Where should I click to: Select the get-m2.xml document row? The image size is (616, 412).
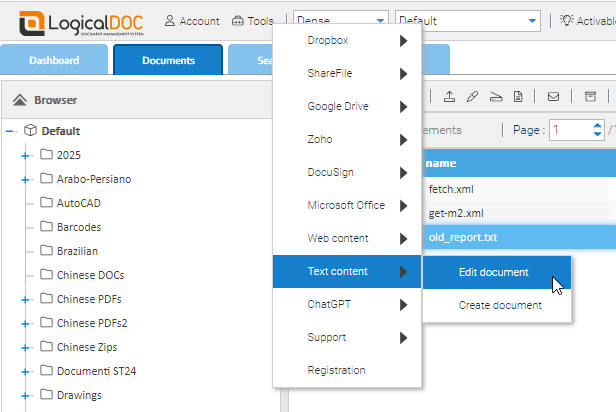[x=519, y=213]
